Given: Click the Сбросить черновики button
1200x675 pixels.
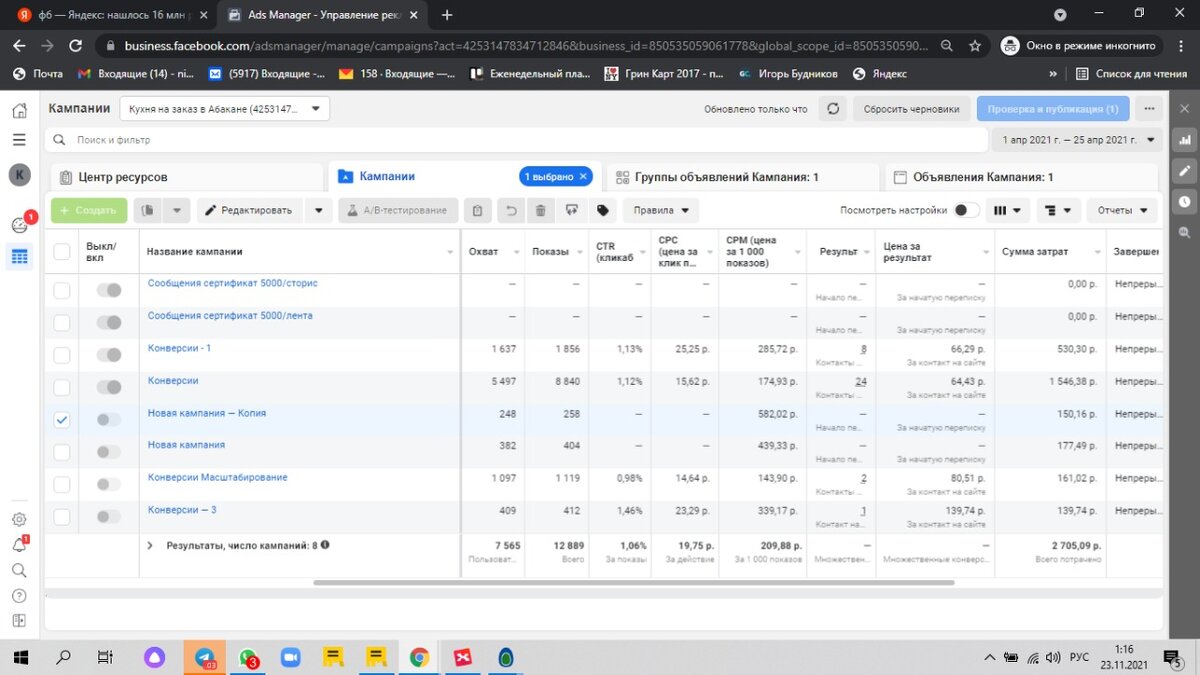Looking at the screenshot, I should coord(911,109).
